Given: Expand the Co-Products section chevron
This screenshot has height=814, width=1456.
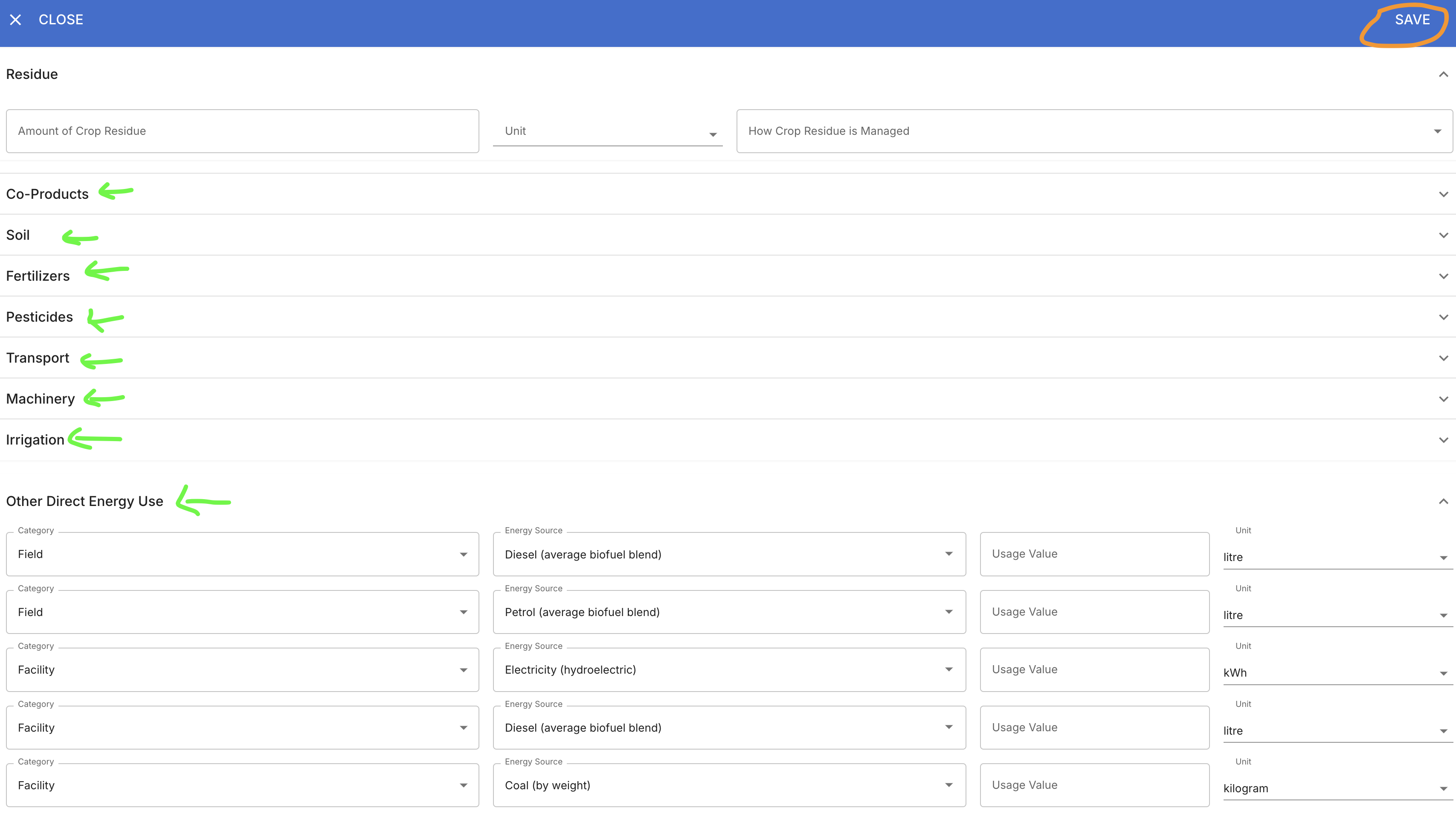Looking at the screenshot, I should pos(1443,195).
